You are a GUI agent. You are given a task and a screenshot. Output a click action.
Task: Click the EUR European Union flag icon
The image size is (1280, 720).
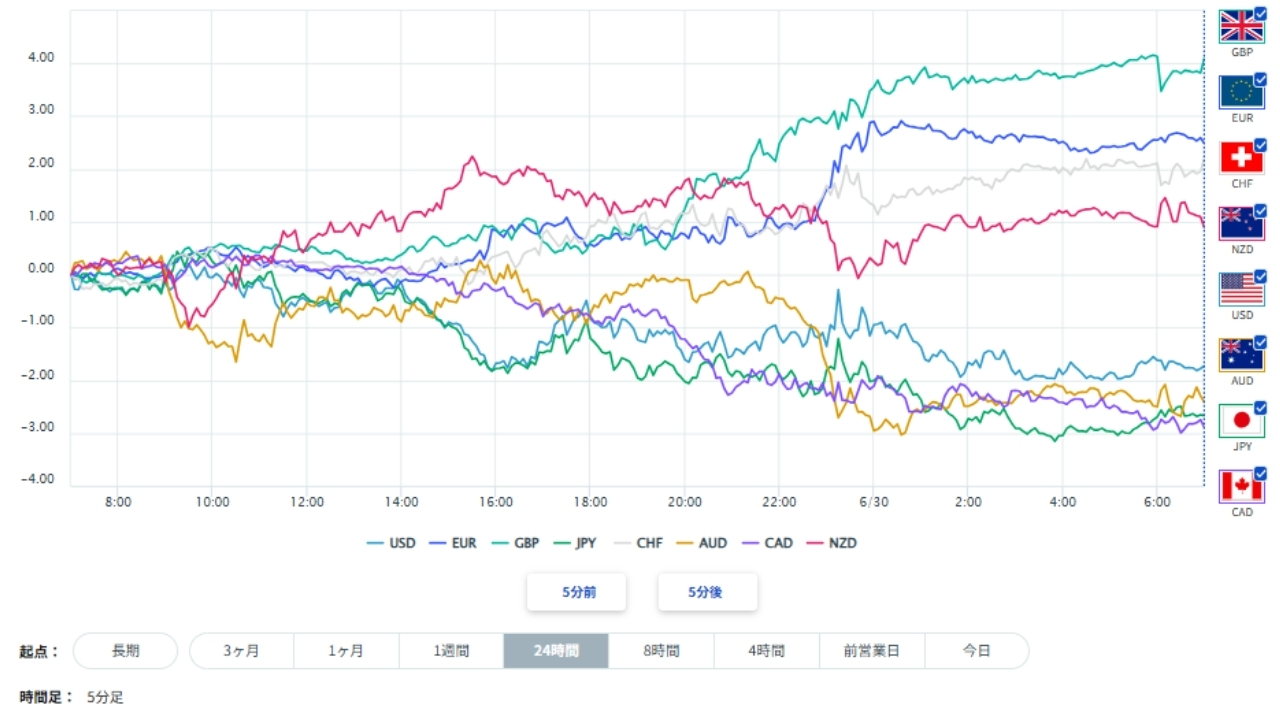[1241, 93]
